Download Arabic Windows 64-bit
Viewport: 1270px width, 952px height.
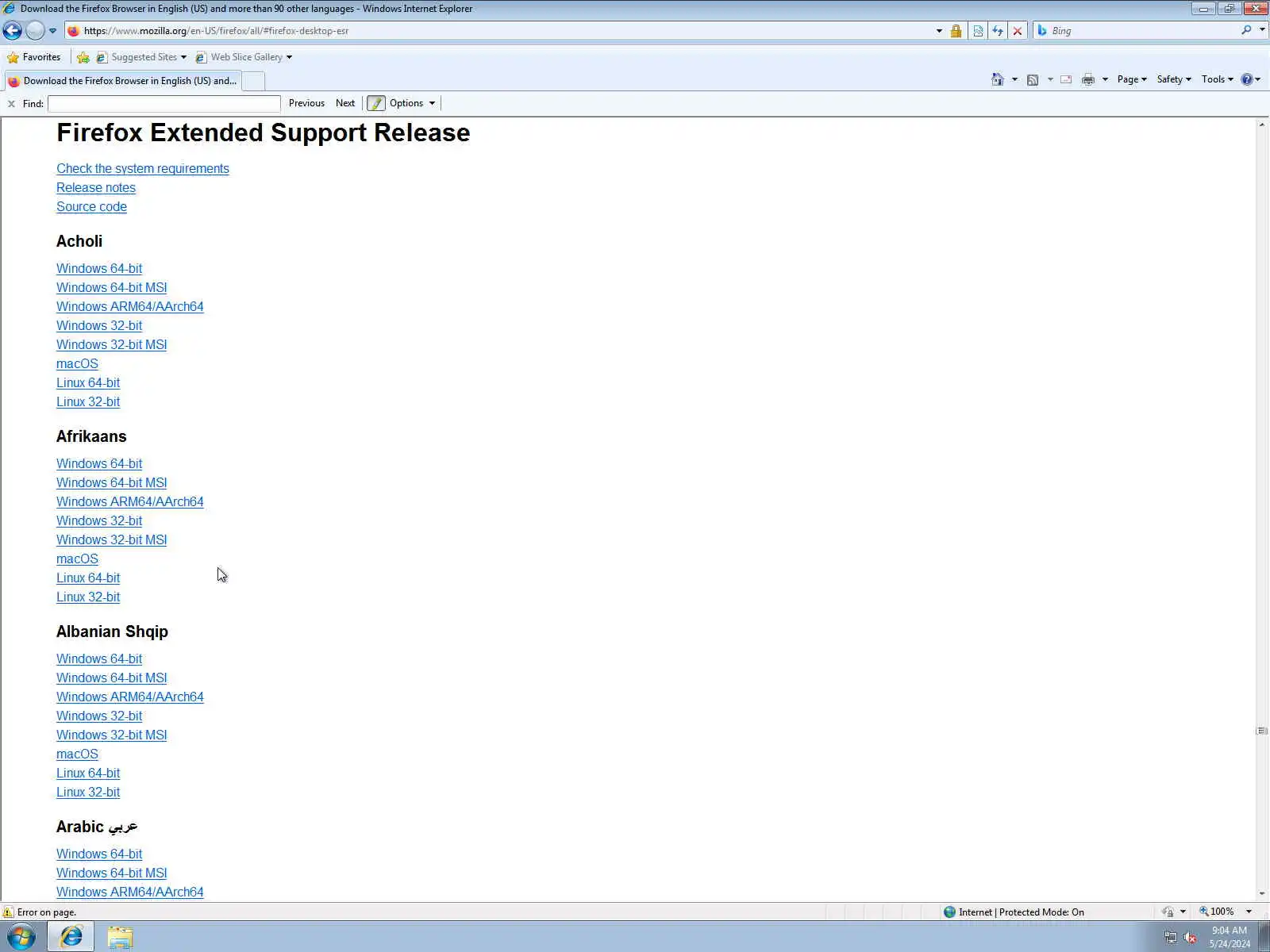point(99,854)
